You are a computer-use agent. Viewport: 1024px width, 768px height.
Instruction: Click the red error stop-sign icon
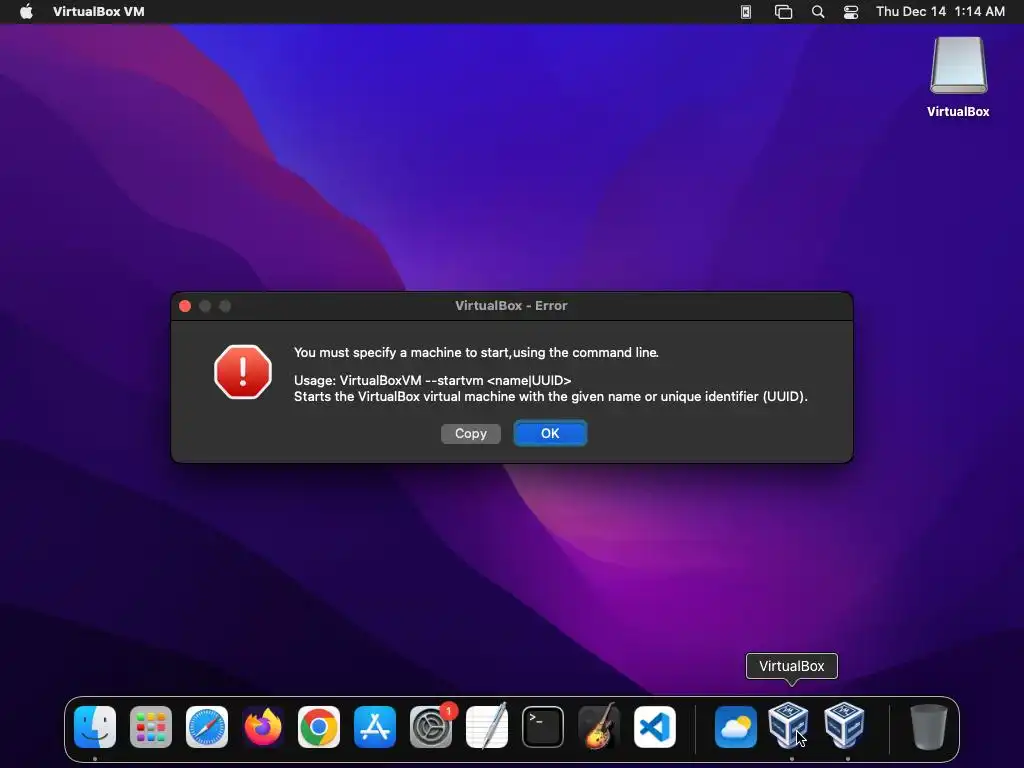243,372
